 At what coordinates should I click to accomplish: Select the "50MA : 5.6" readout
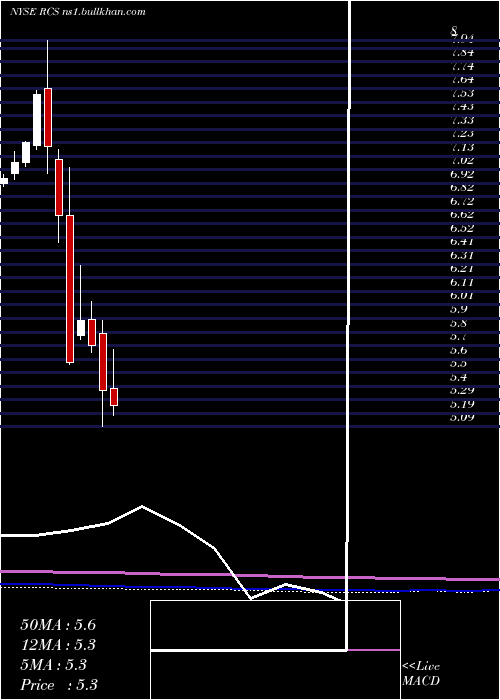58,625
